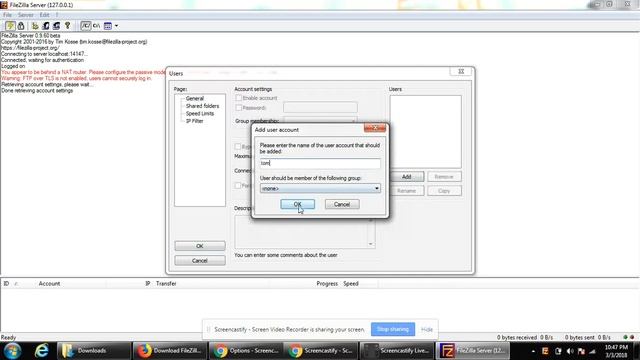This screenshot has width=640, height=360.
Task: Open the Users editor toolbar icon
Action: 46,26
